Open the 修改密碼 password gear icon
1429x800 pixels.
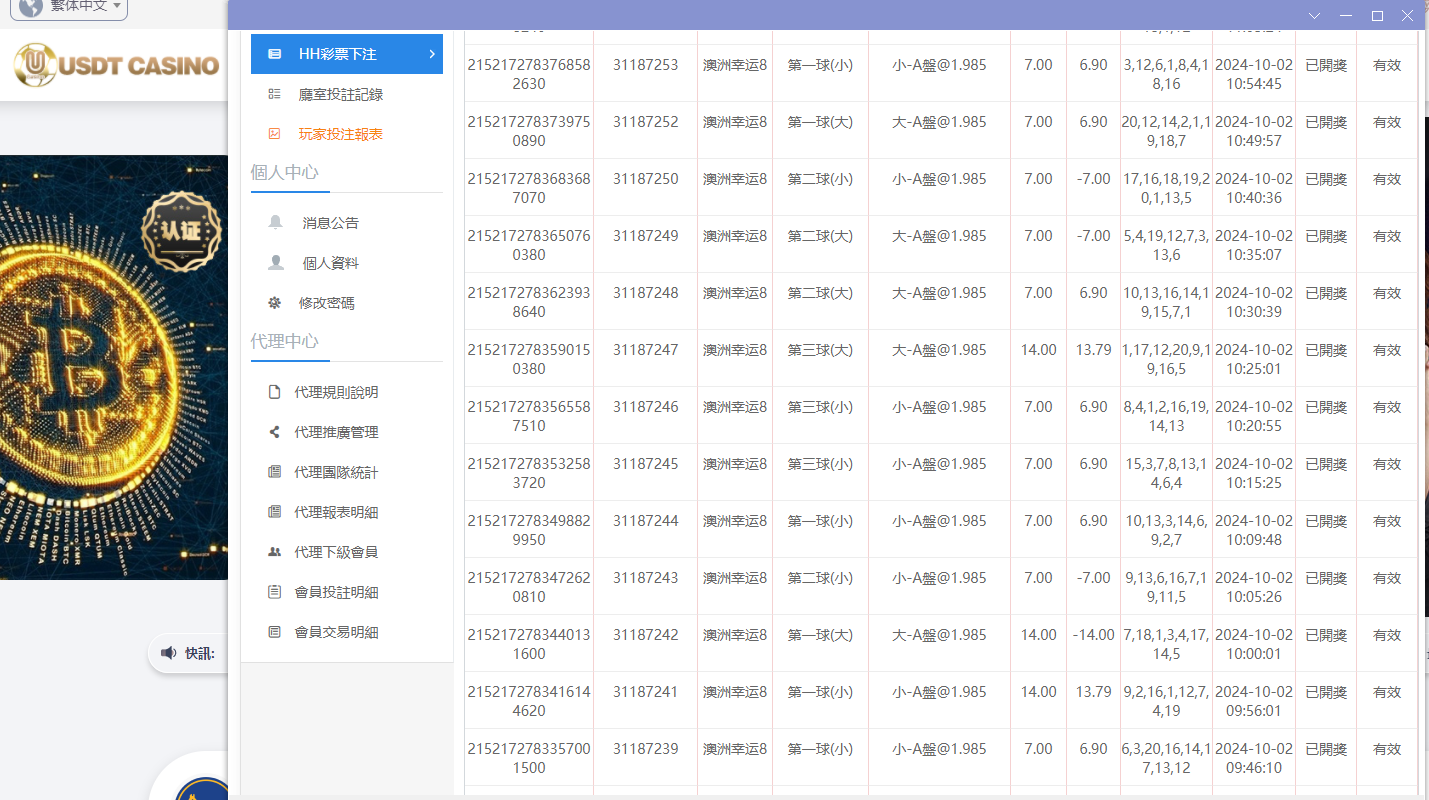coord(275,302)
